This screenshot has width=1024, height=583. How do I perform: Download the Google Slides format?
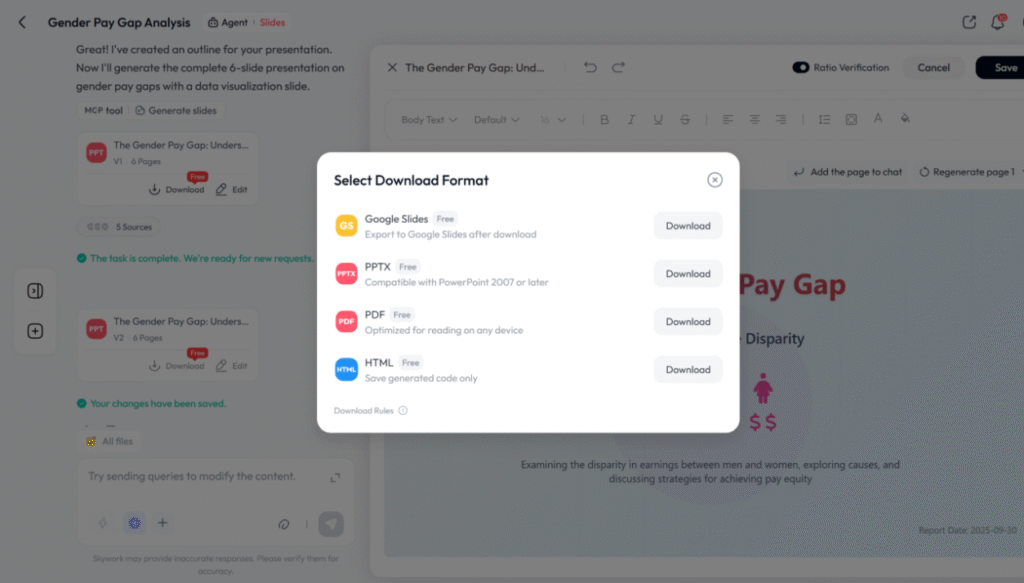688,226
